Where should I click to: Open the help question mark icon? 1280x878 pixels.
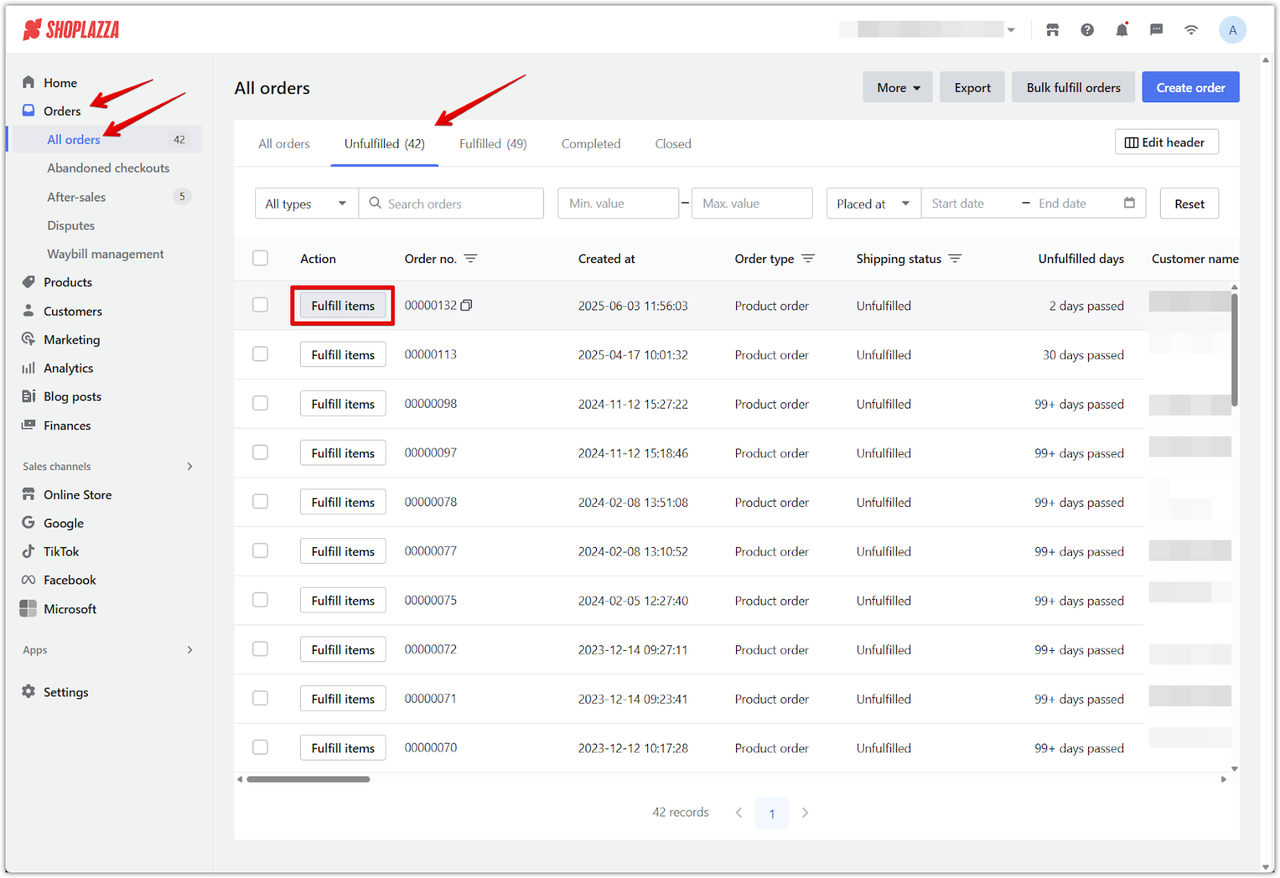[1087, 30]
